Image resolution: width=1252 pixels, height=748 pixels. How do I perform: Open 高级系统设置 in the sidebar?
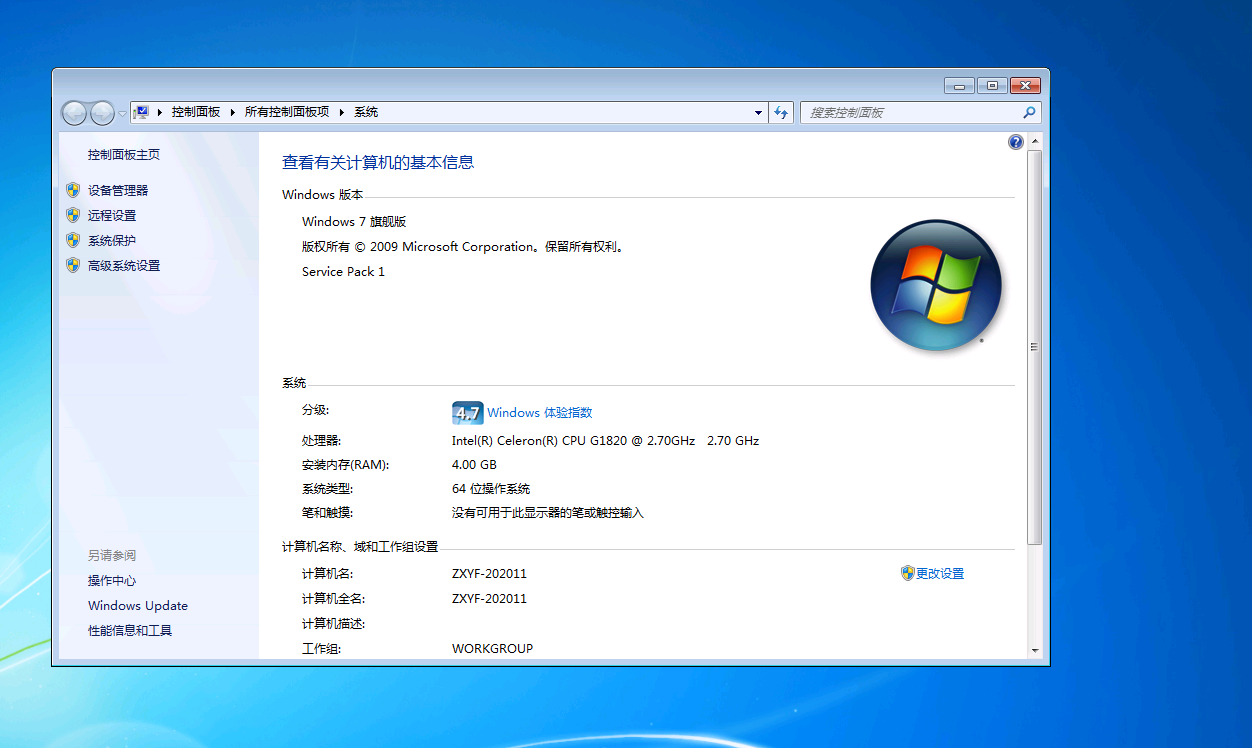point(124,265)
